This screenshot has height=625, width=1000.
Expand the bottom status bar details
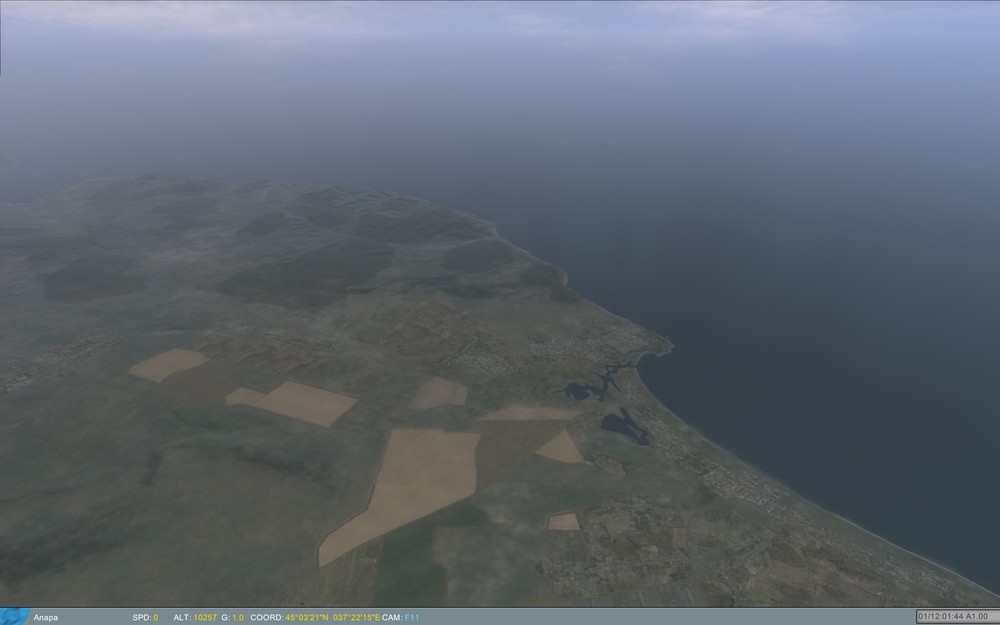click(x=500, y=618)
